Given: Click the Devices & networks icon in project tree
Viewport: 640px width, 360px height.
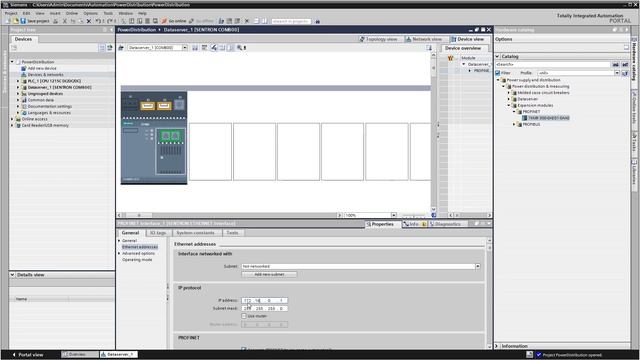Looking at the screenshot, I should (x=24, y=75).
